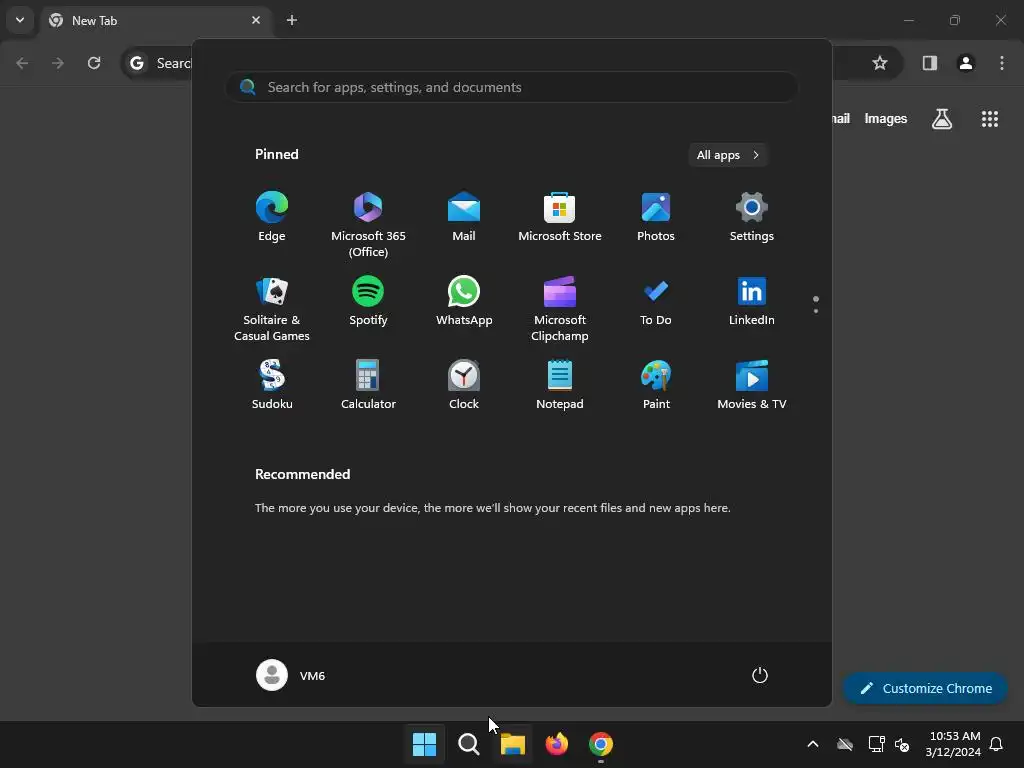This screenshot has width=1024, height=768.
Task: Open the notification bell on taskbar
Action: pos(997,744)
